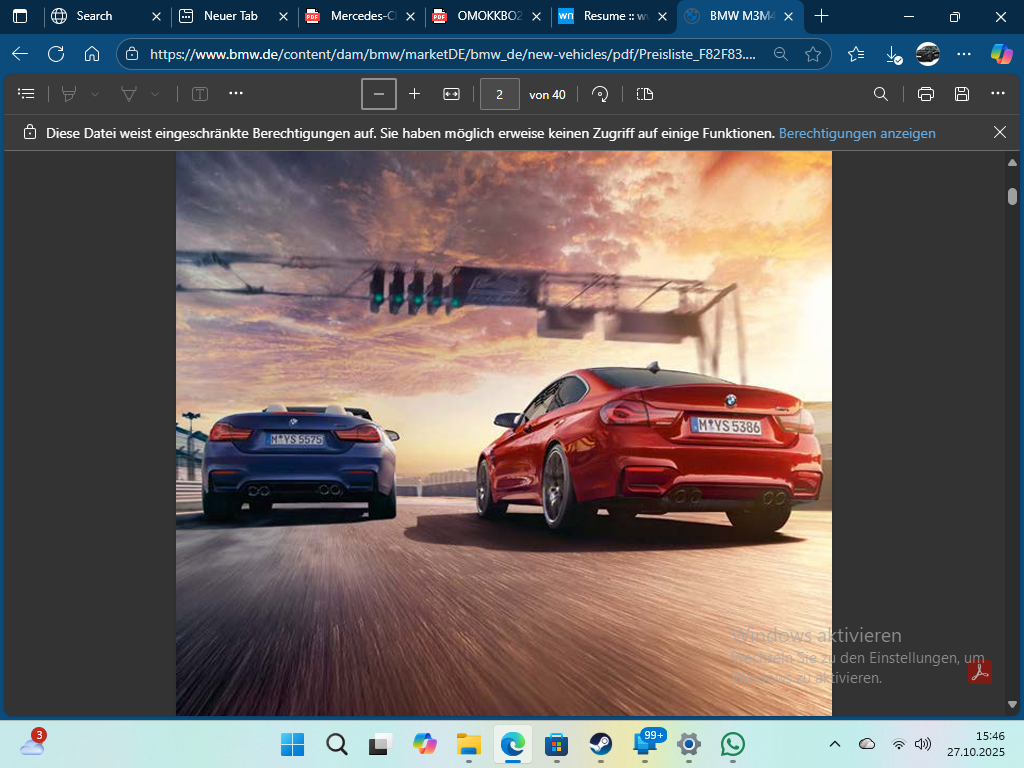
Task: Expand the draw tool dropdown arrow
Action: coord(155,94)
